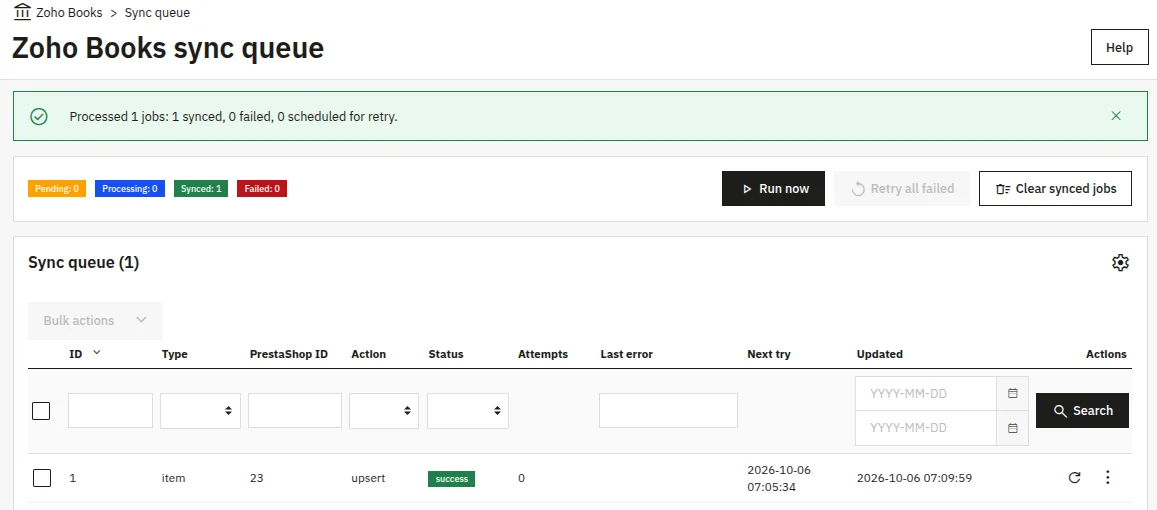Click the retry icon on job row 1

click(x=1074, y=478)
